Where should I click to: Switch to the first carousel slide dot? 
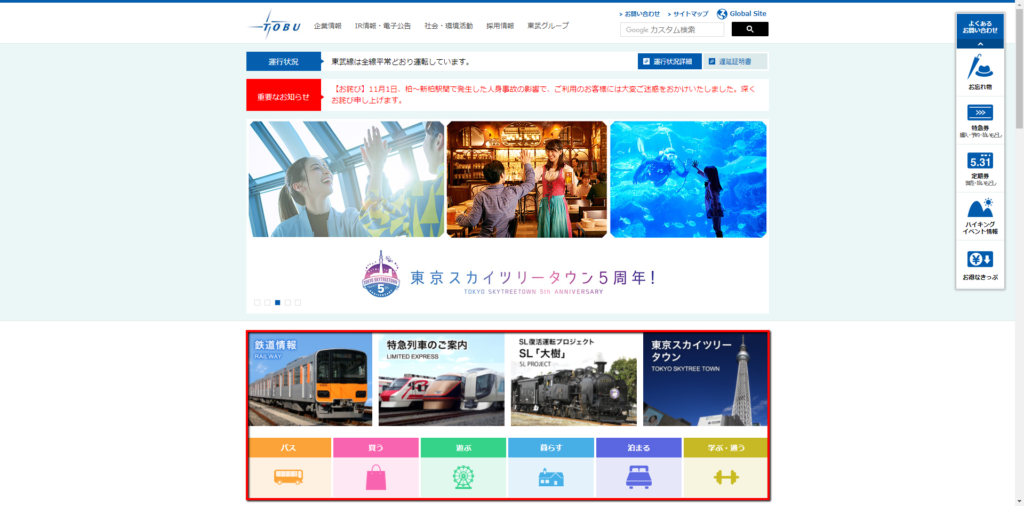(257, 302)
